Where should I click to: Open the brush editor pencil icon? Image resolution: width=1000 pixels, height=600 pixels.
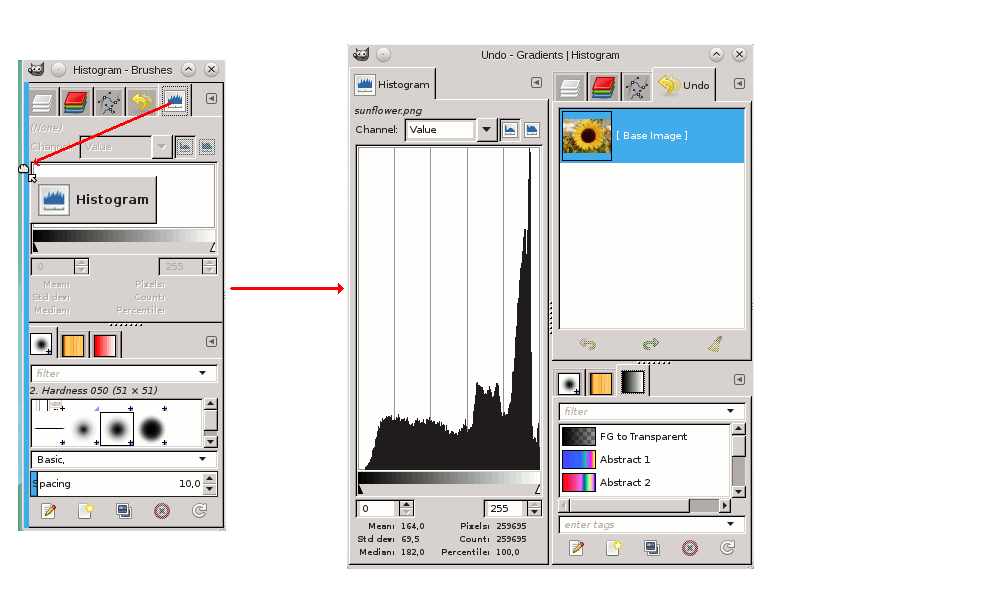pos(47,510)
